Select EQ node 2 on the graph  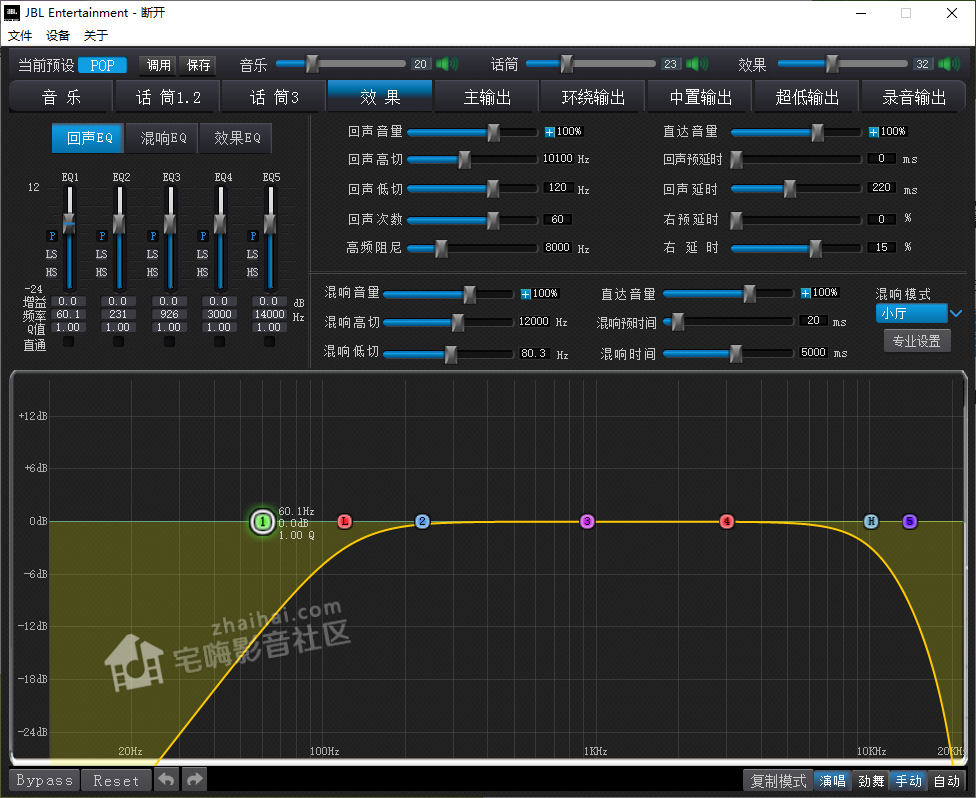tap(422, 522)
